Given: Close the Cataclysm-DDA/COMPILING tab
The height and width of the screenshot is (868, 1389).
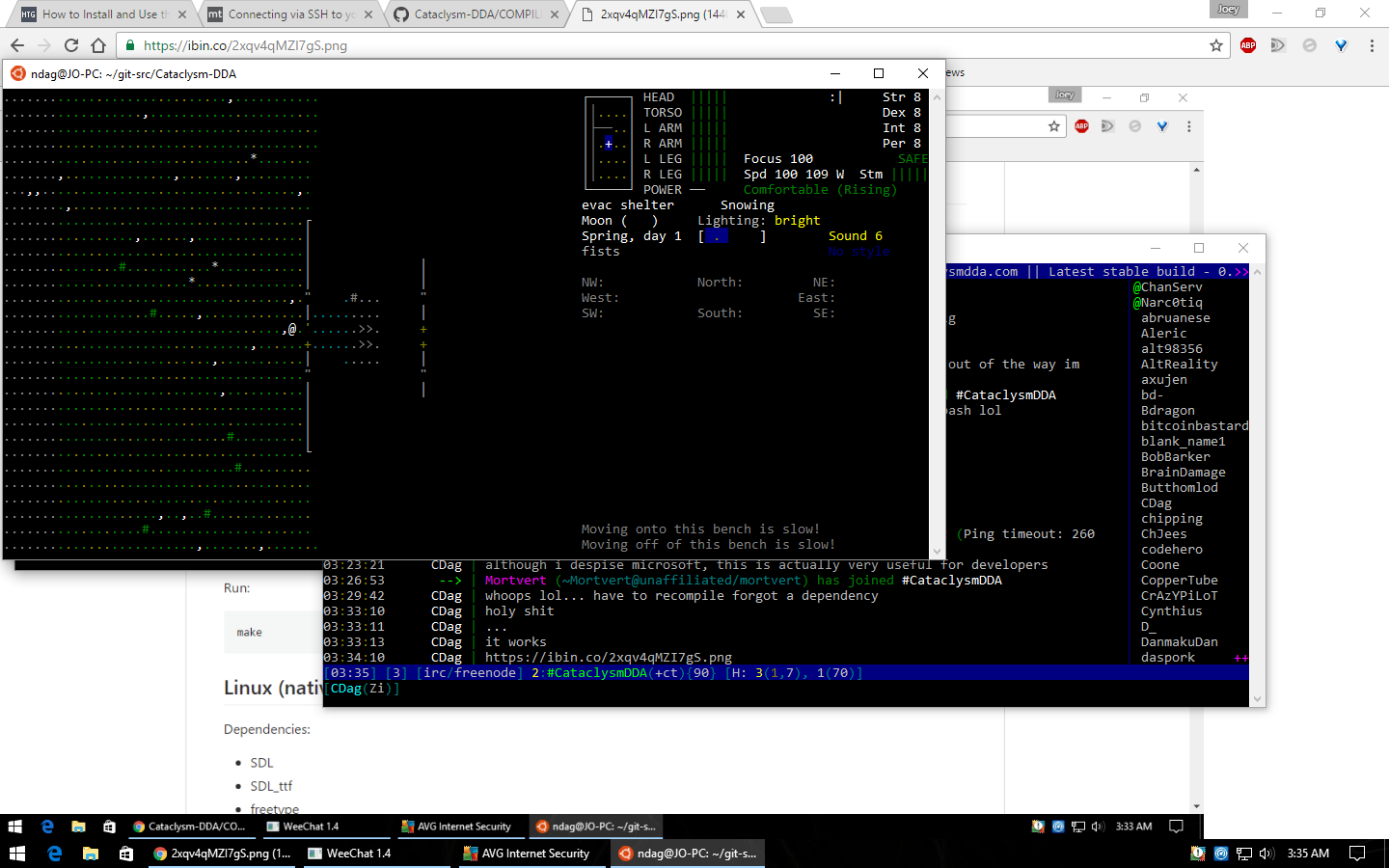Looking at the screenshot, I should click(555, 14).
